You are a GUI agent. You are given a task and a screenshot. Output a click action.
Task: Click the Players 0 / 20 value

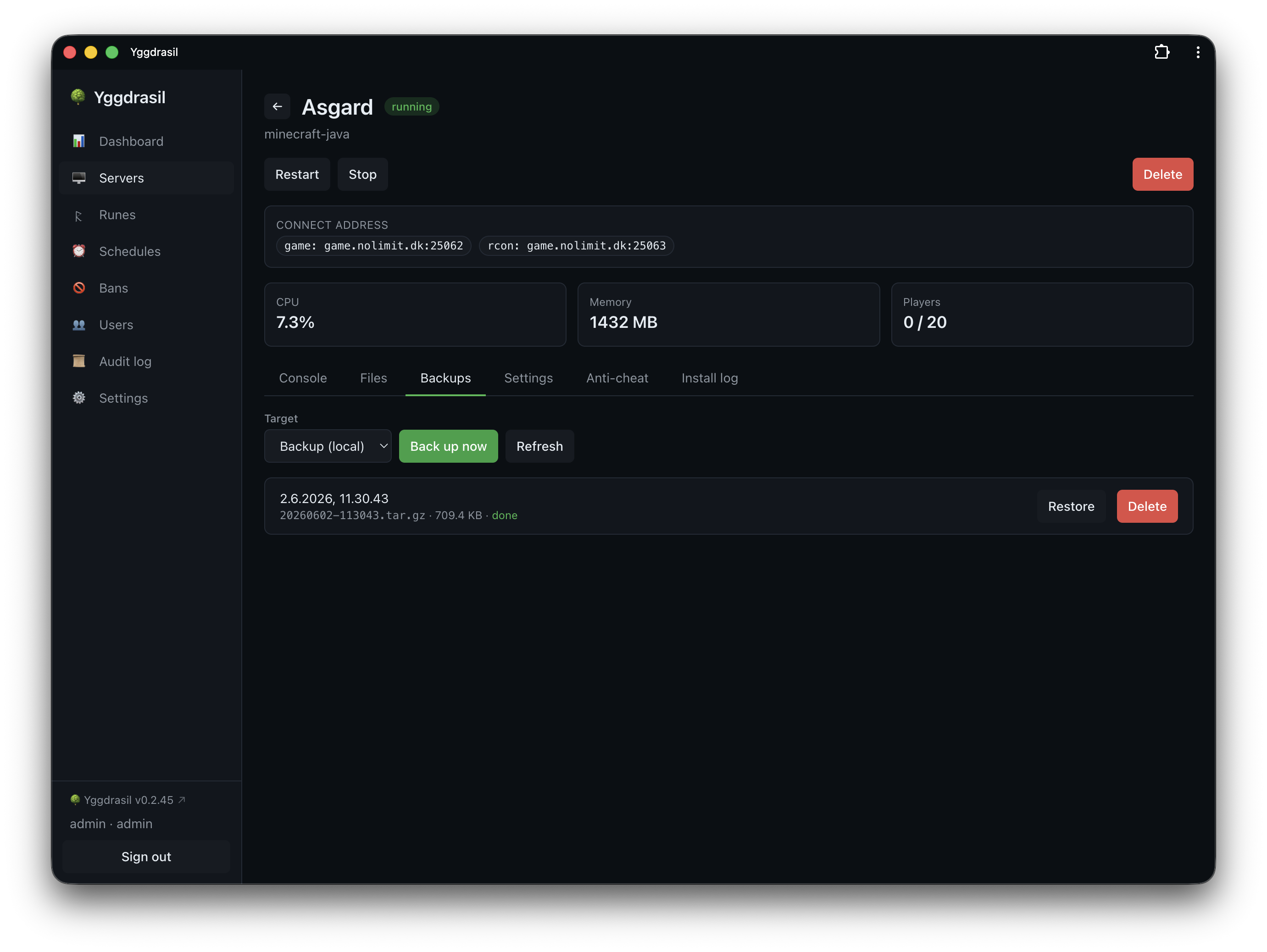coord(924,322)
